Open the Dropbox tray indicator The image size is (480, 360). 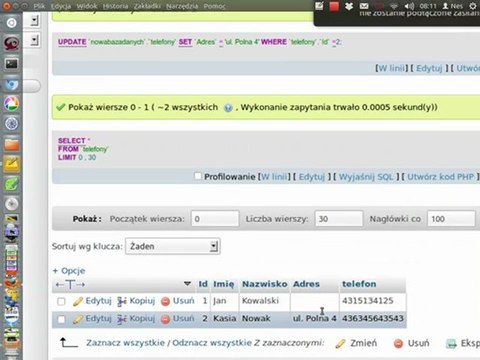click(349, 6)
